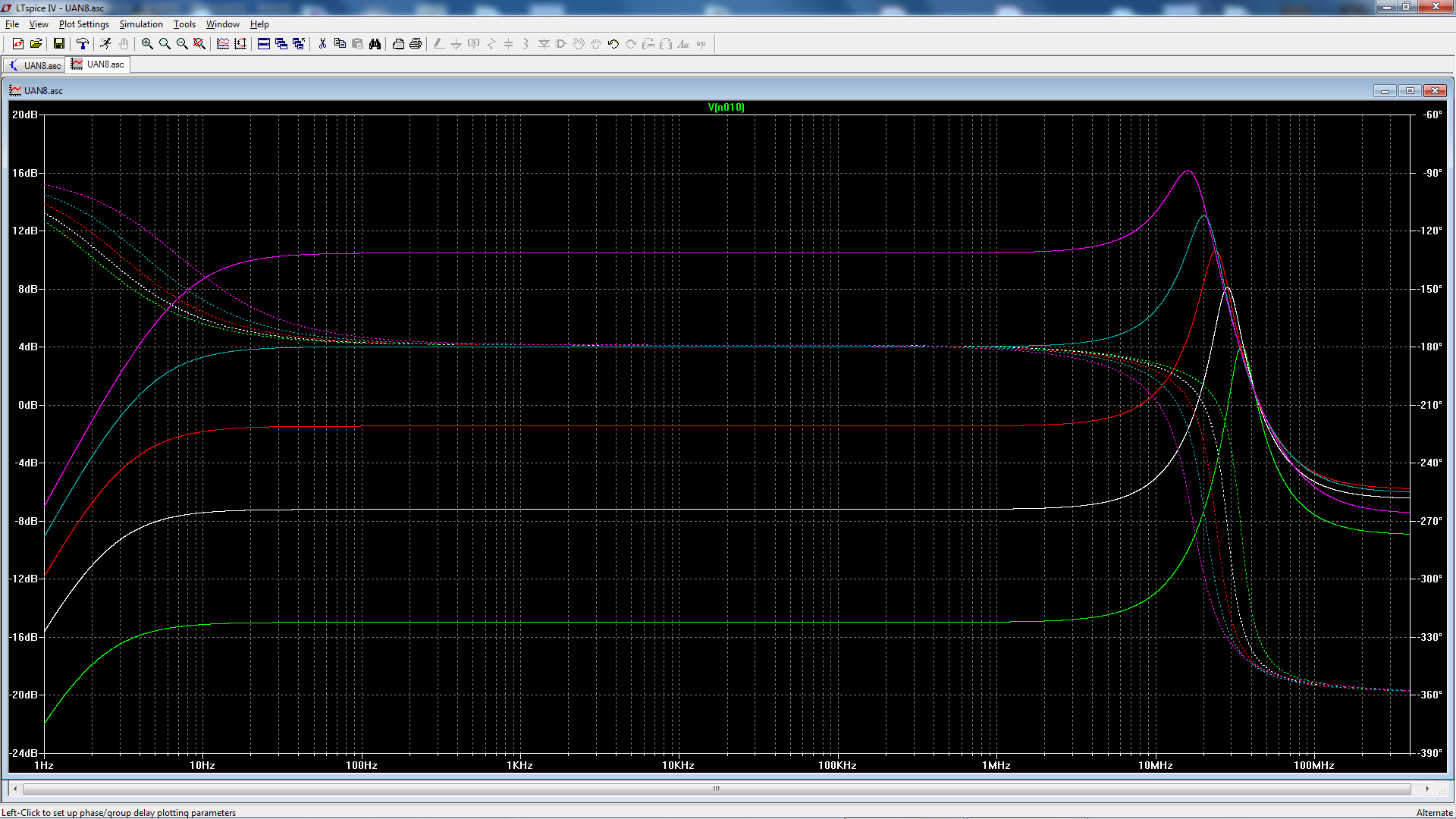This screenshot has height=819, width=1456.
Task: Click the Cascade Windows icon
Action: [x=281, y=44]
